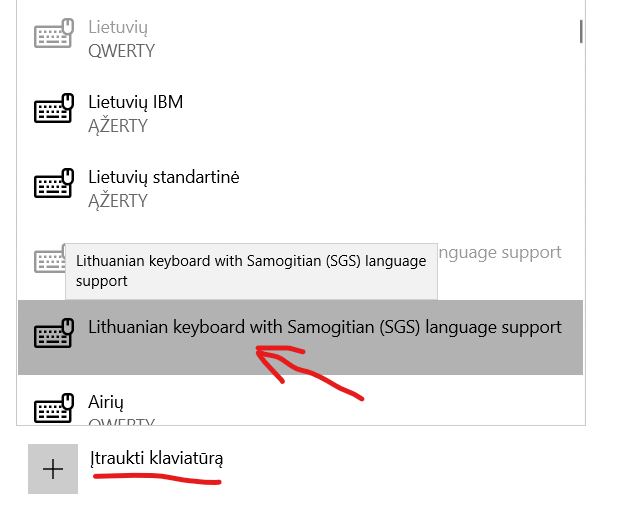Click the keyboard icon beside Lietuvių QWERTY

click(54, 35)
